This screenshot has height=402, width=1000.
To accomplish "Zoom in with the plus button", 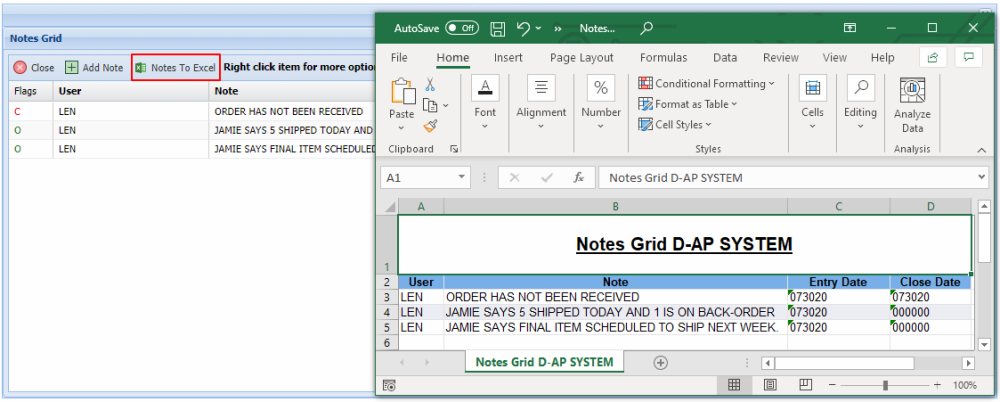I will point(937,385).
